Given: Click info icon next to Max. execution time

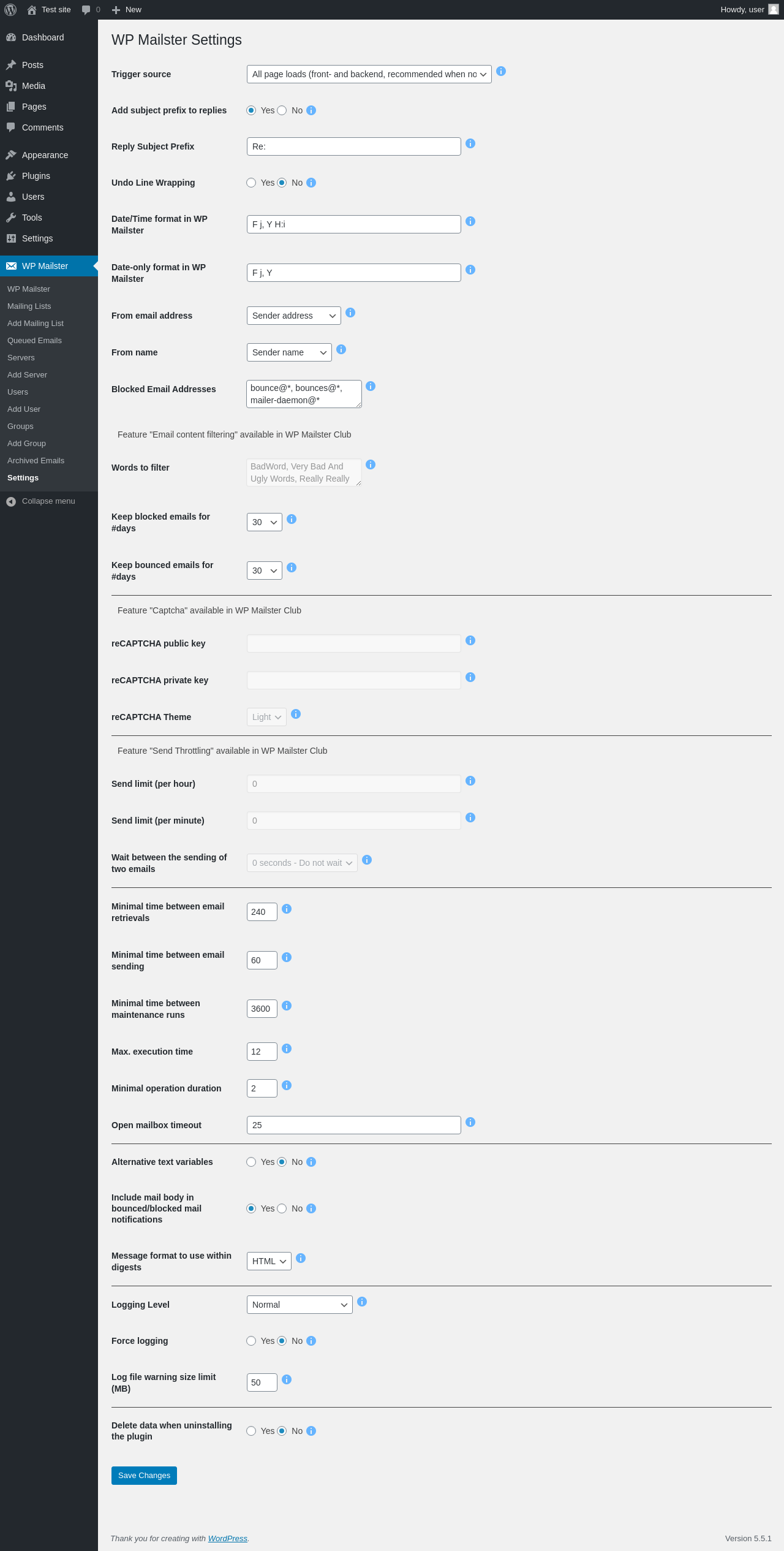Looking at the screenshot, I should (287, 1049).
